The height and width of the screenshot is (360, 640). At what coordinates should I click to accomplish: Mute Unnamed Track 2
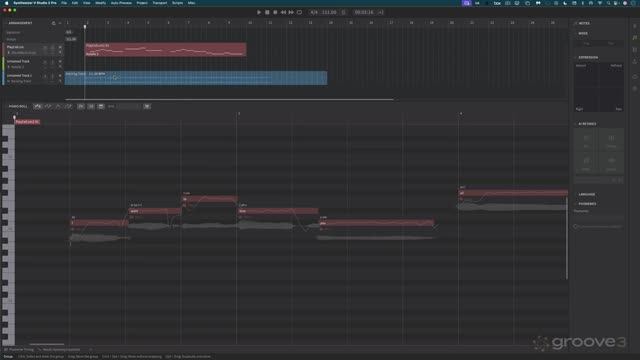click(45, 76)
